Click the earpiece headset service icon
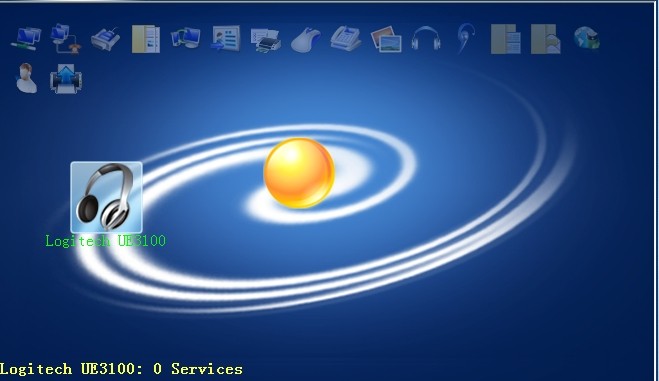The width and height of the screenshot is (659, 381). [466, 38]
